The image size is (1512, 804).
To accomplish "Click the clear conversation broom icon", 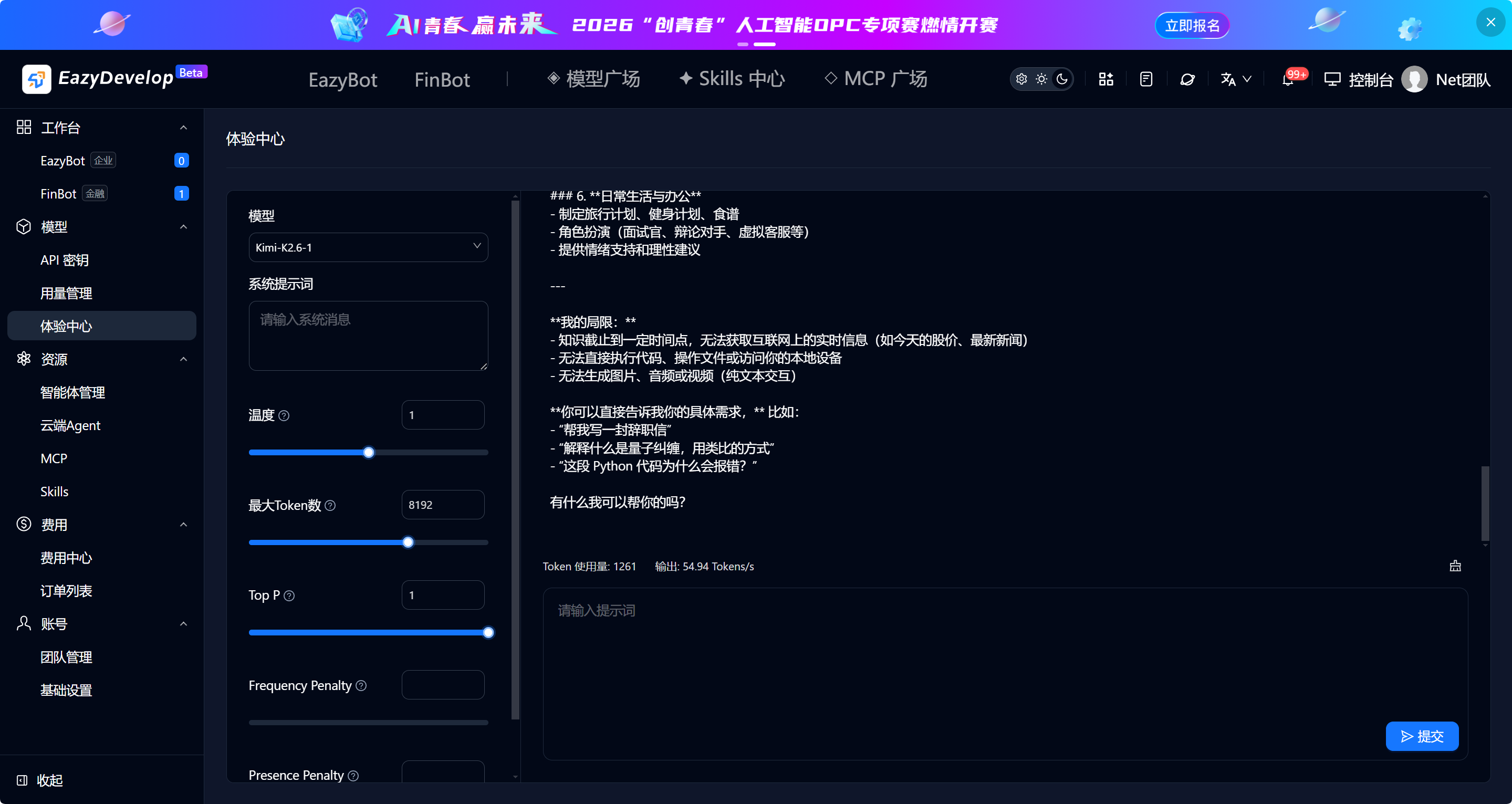I will click(x=1455, y=566).
